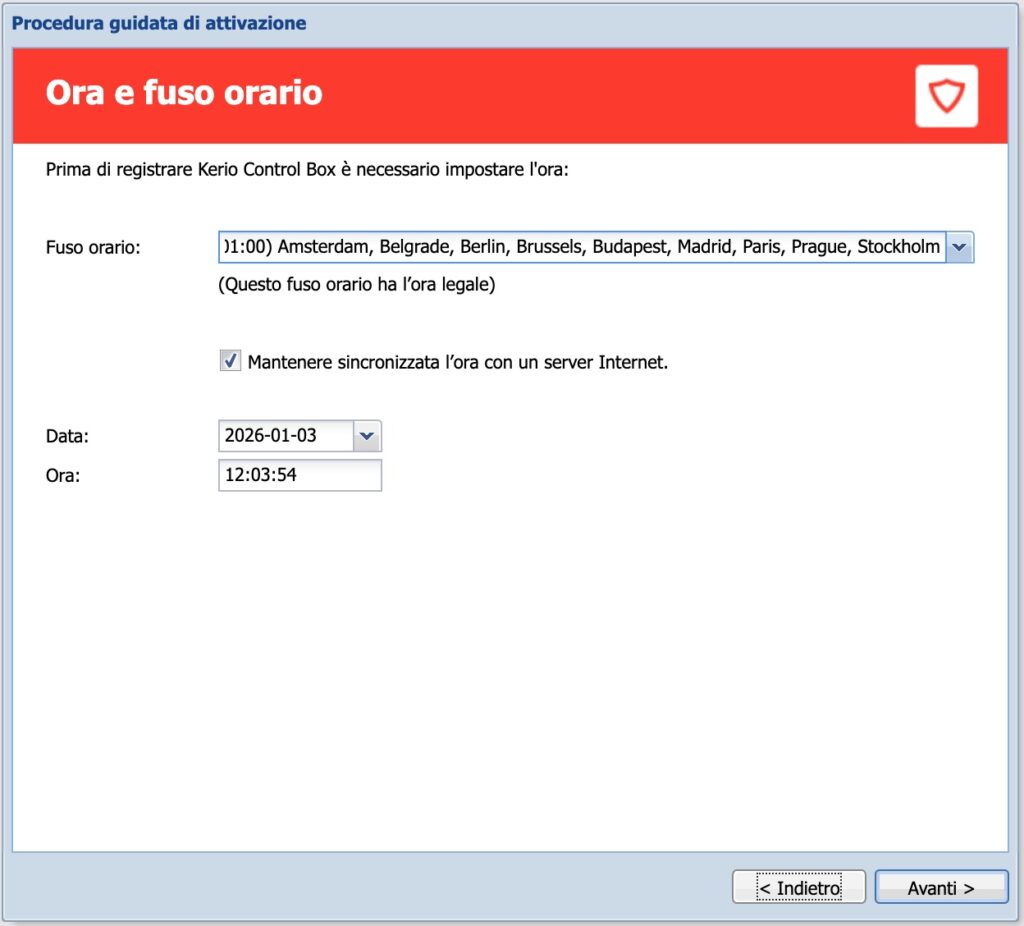The image size is (1024, 926).
Task: Toggle Internet time server synchronization checkbox
Action: point(230,362)
